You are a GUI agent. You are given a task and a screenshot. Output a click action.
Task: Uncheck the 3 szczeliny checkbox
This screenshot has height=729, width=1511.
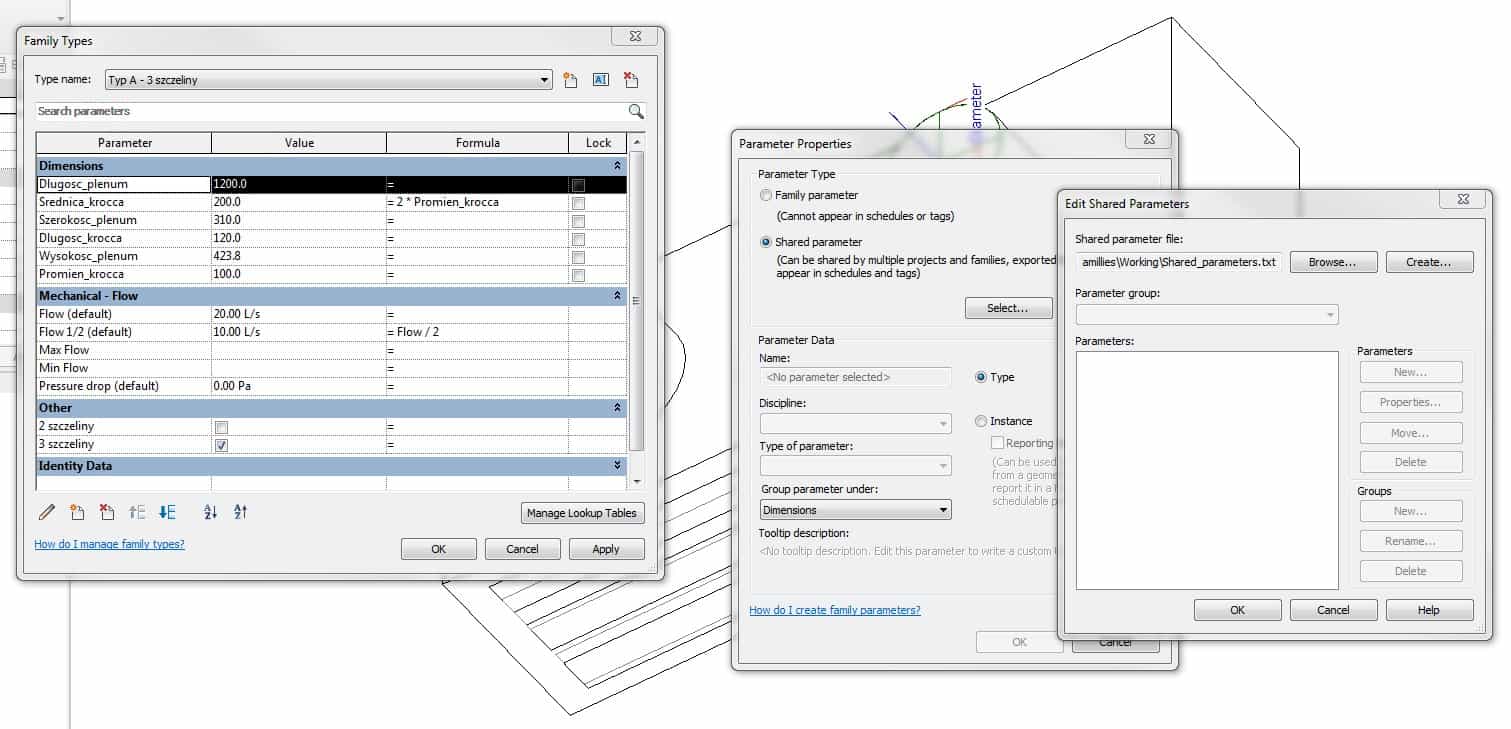[x=221, y=445]
